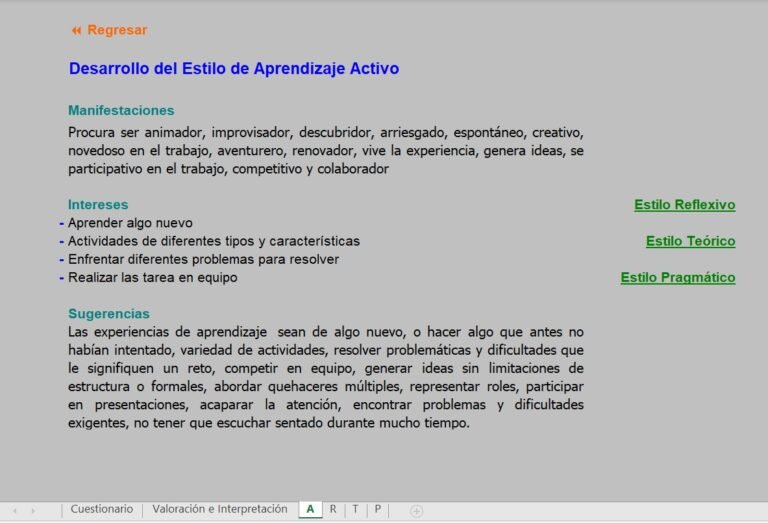Screen dimensions: 768x523
Task: Click Actividades de diferentes tipos y características
Action: tap(214, 241)
